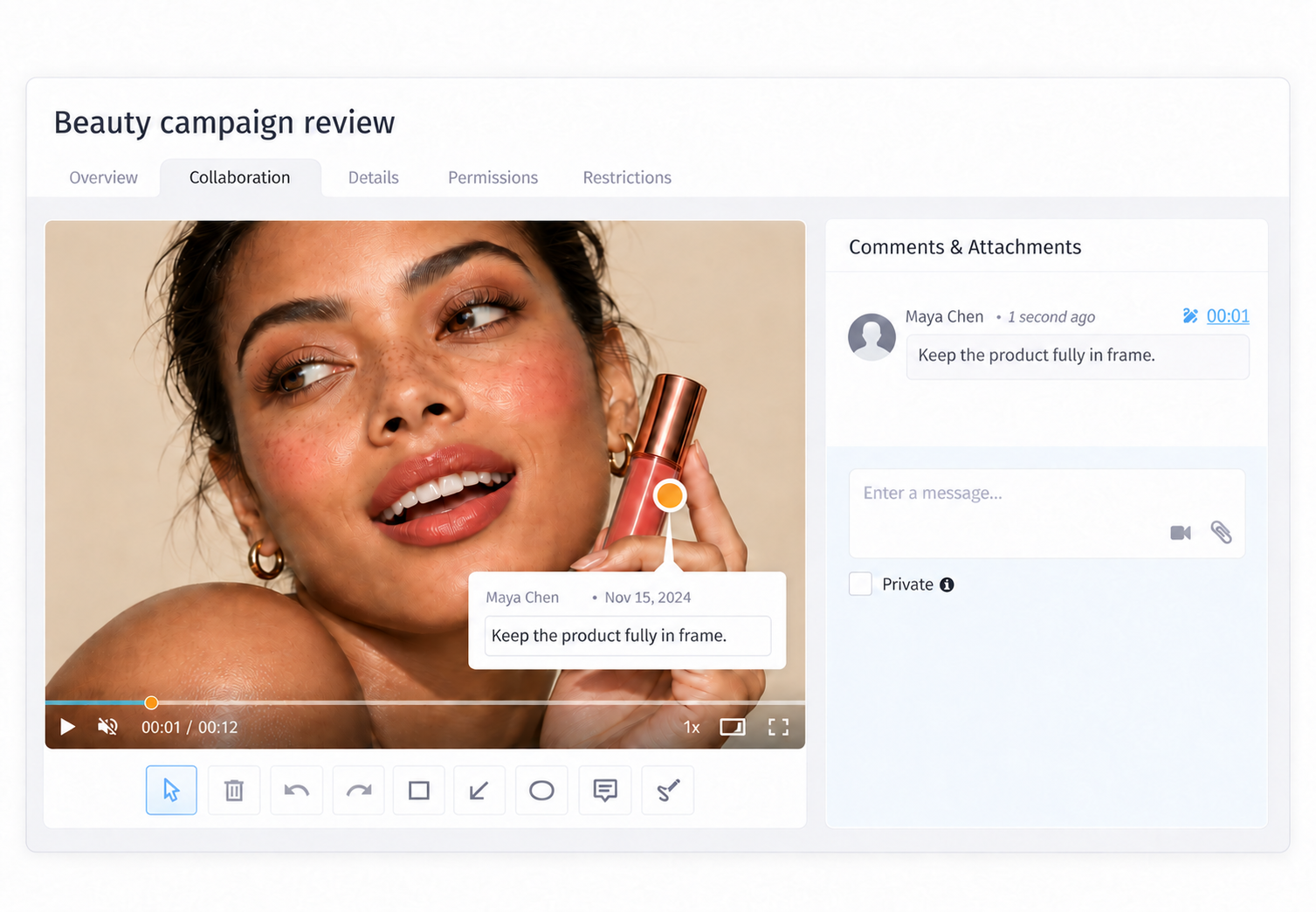The image size is (1316, 912).
Task: Switch video to theater mode
Action: 733,727
